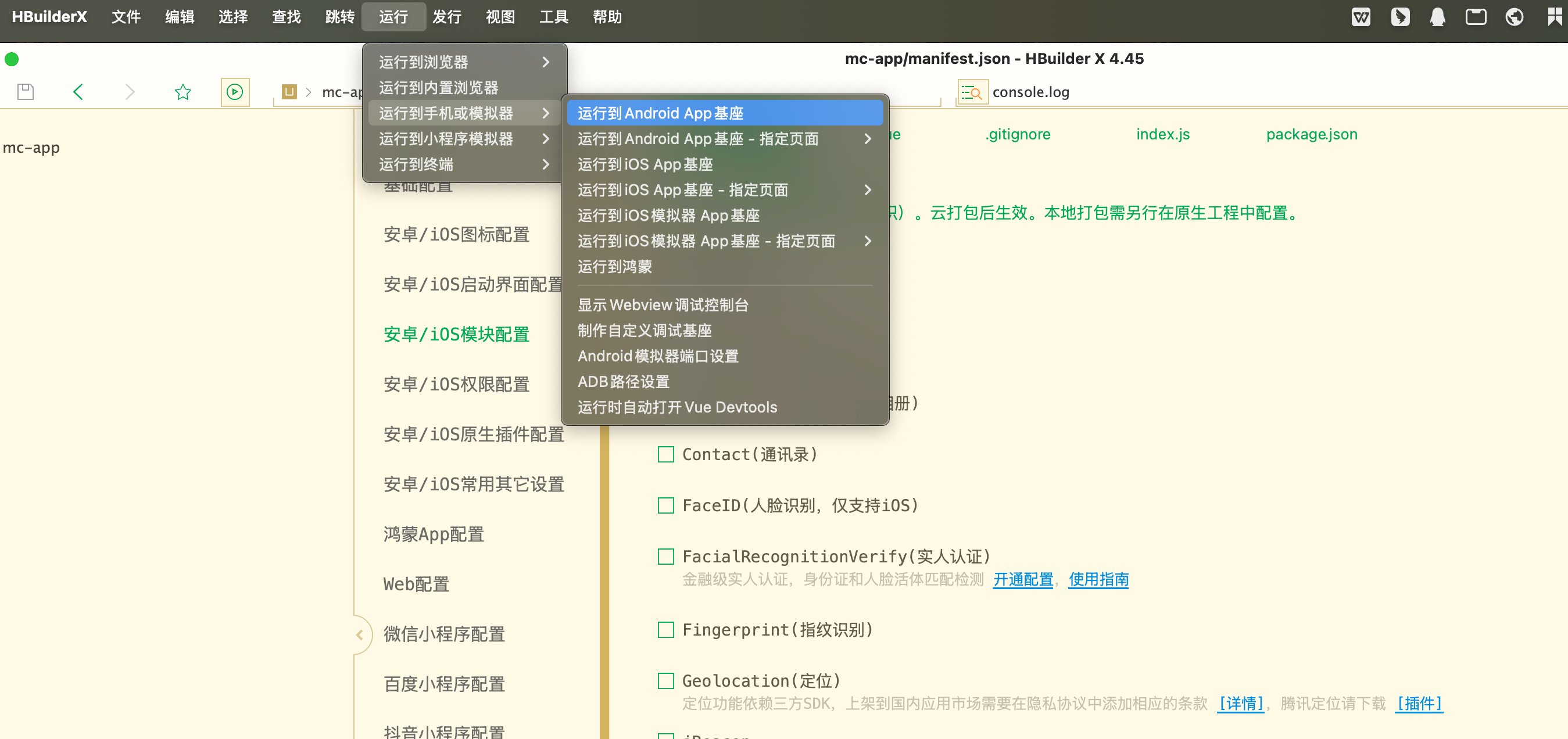Click the console.log search icon
Image resolution: width=1568 pixels, height=739 pixels.
pyautogui.click(x=972, y=92)
